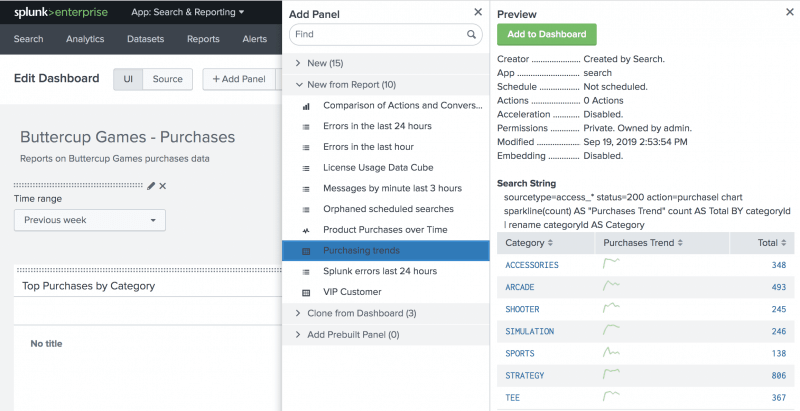Click list icon beside Splunk errors last 24 hours
This screenshot has width=800, height=411.
[306, 272]
